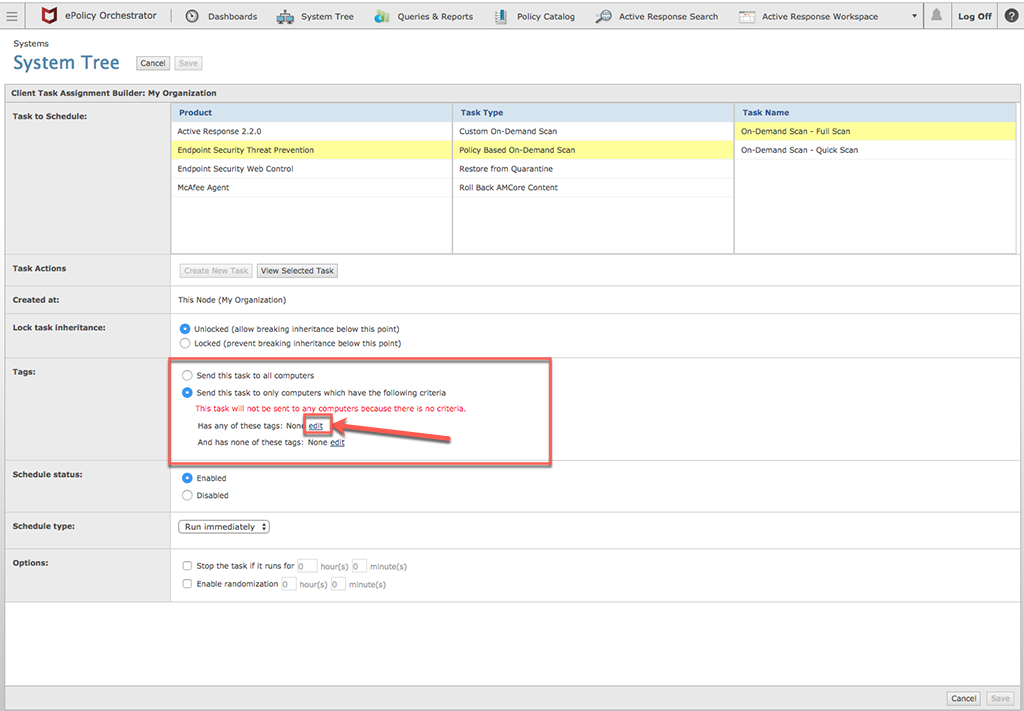Click the bottom Cancel button
The image size is (1024, 711).
tap(963, 698)
